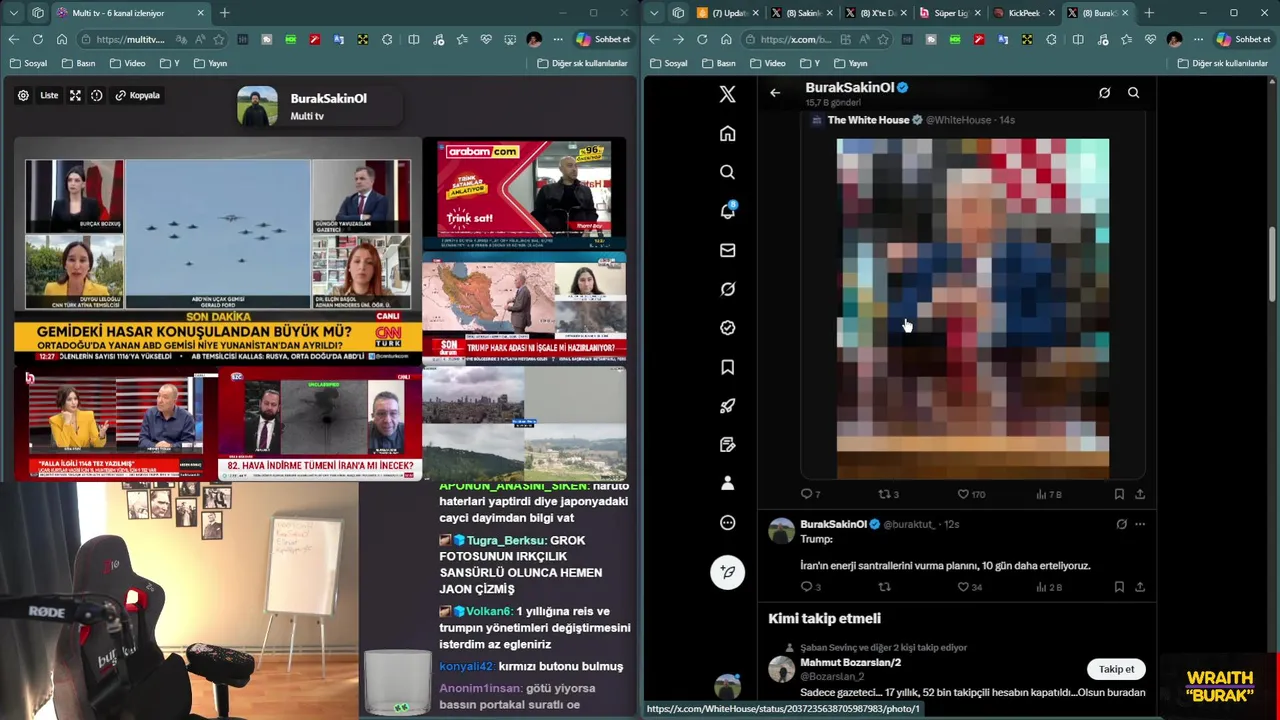Open split screen icon in X browser window
Viewport: 1280px width, 720px height.
(x=1077, y=39)
